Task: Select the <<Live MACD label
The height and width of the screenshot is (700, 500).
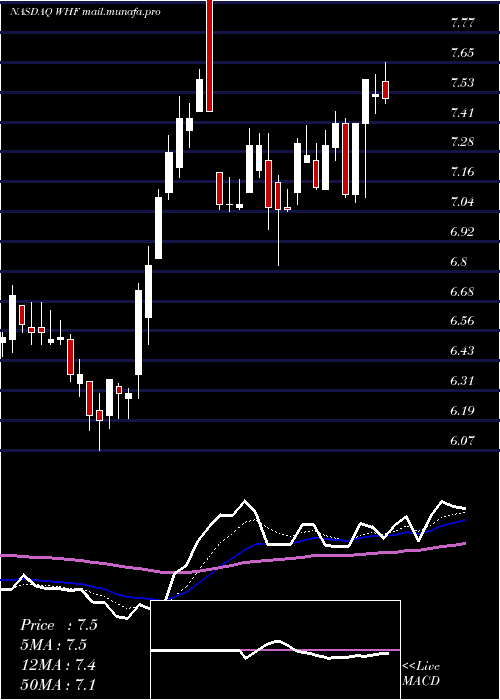Action: click(421, 674)
